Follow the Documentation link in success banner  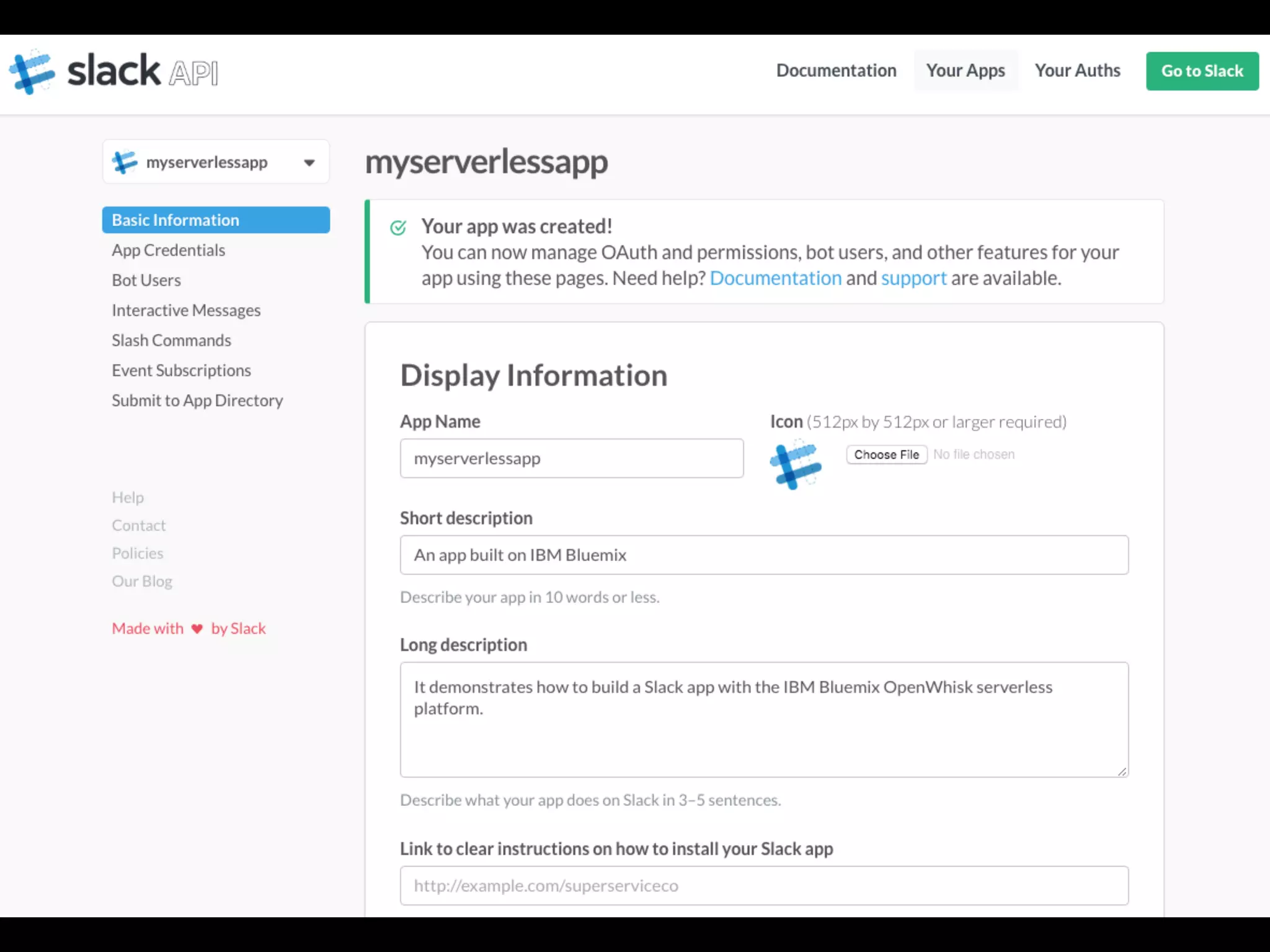click(x=775, y=278)
